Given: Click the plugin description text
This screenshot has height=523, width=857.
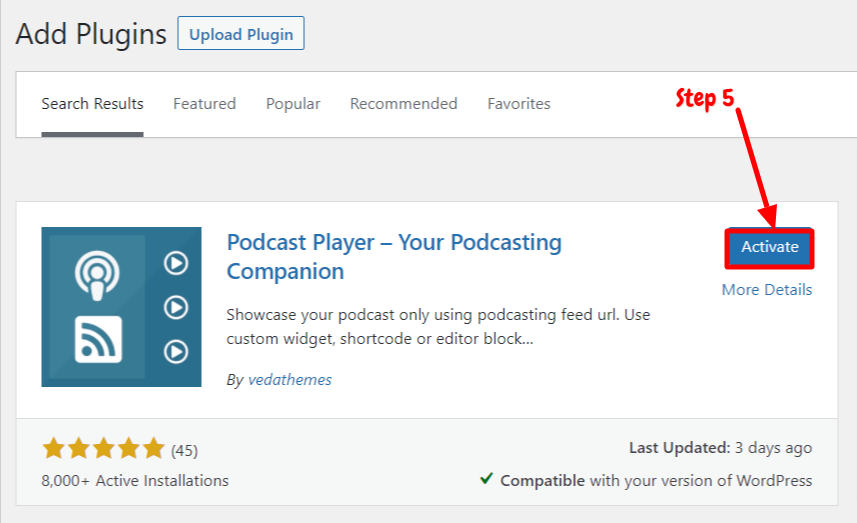Looking at the screenshot, I should [438, 327].
